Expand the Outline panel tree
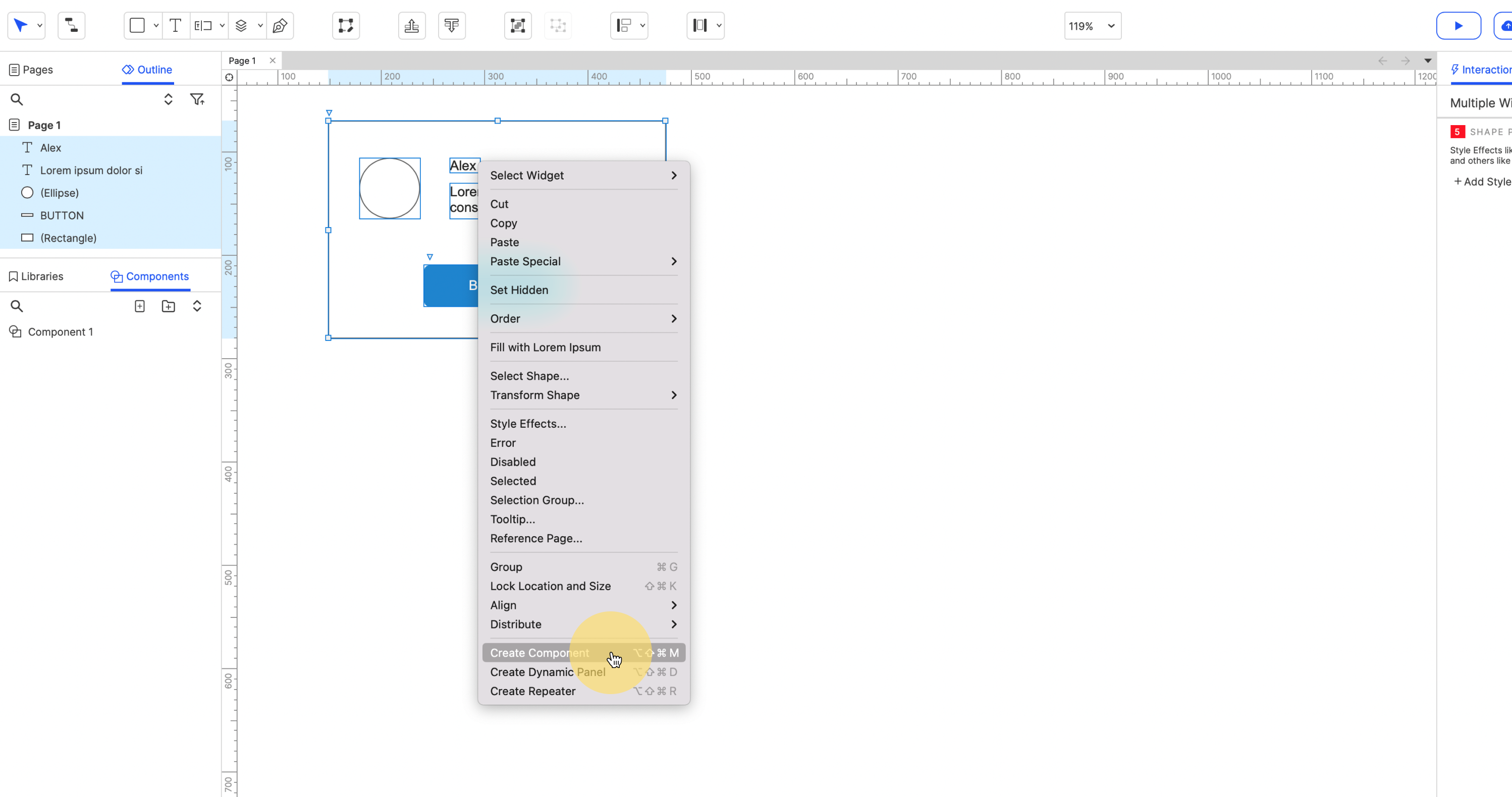 click(168, 99)
